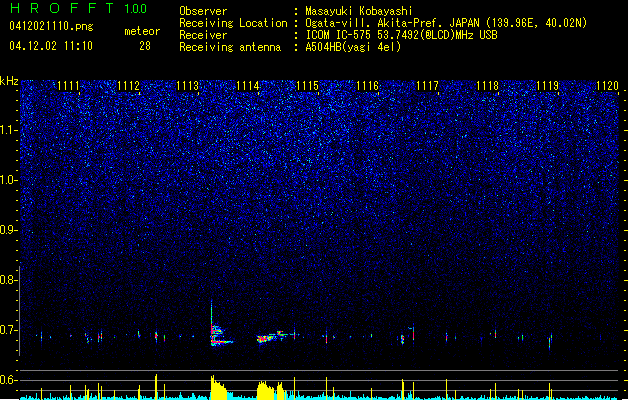Click time marker 1120
Viewport: 629px width, 400px height.
[607, 86]
